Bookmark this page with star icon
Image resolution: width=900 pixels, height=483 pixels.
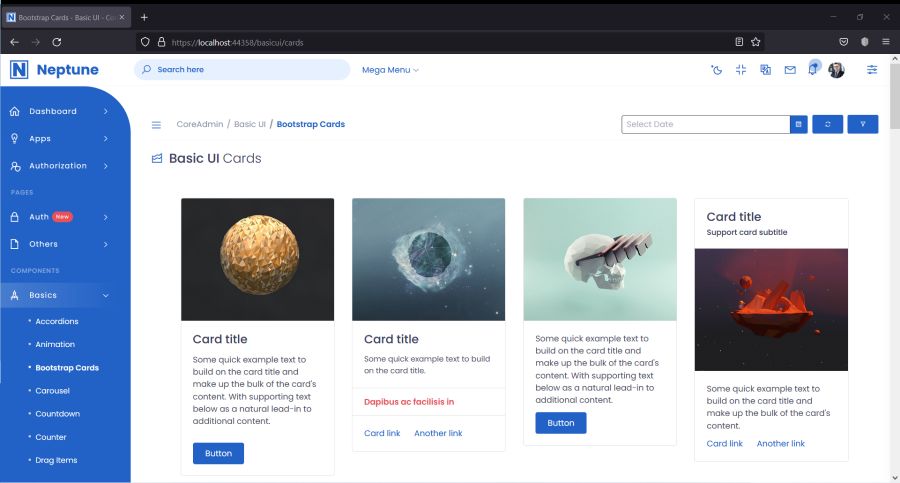click(755, 42)
